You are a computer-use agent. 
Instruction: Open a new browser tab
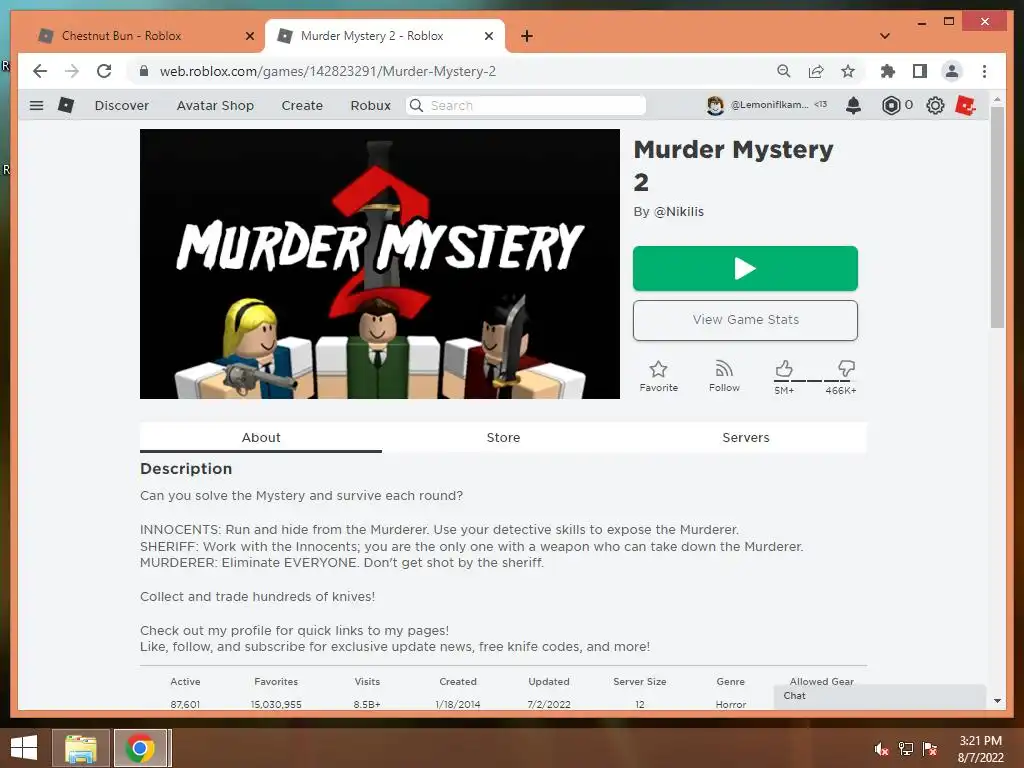[527, 36]
